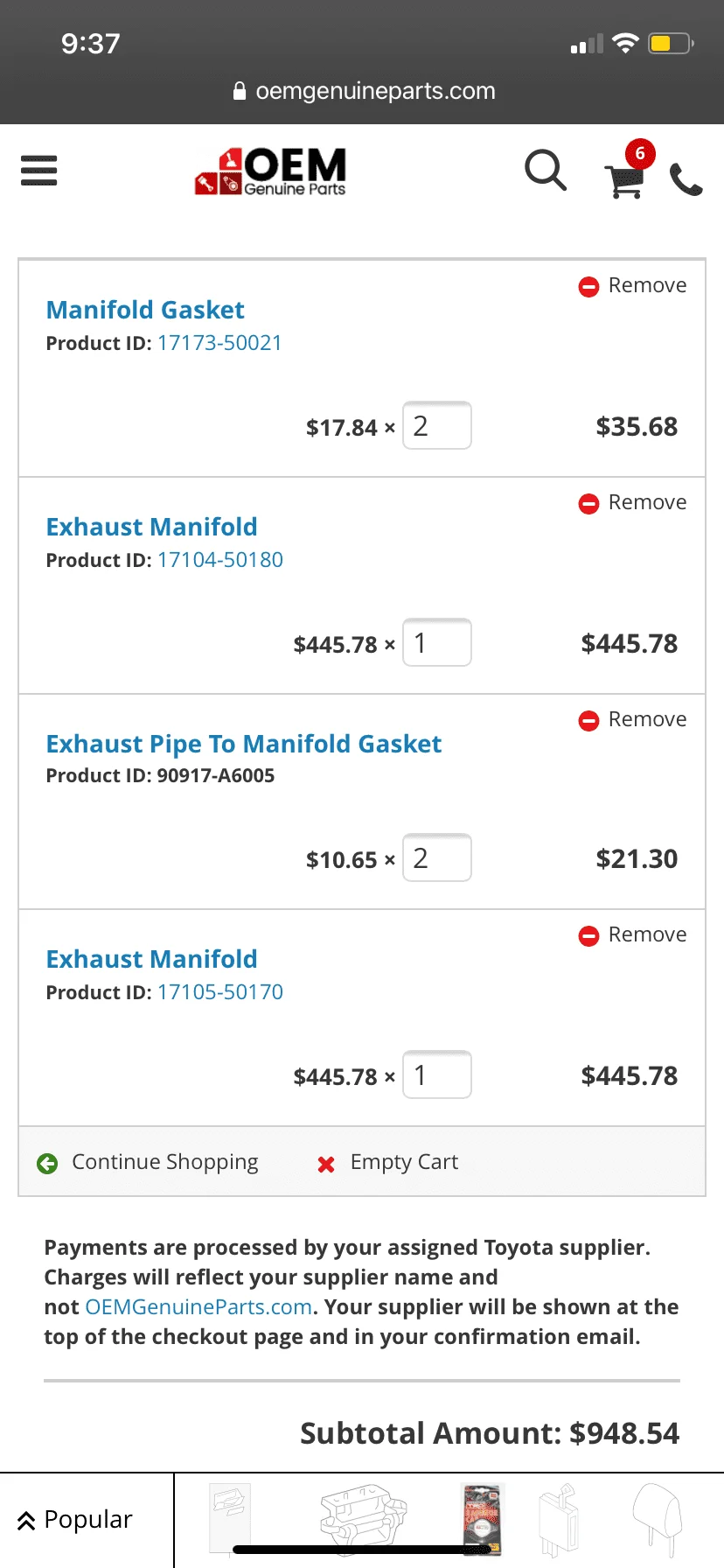Click the OEMGenuineParts.com link
The height and width of the screenshot is (1568, 724).
coord(198,1307)
